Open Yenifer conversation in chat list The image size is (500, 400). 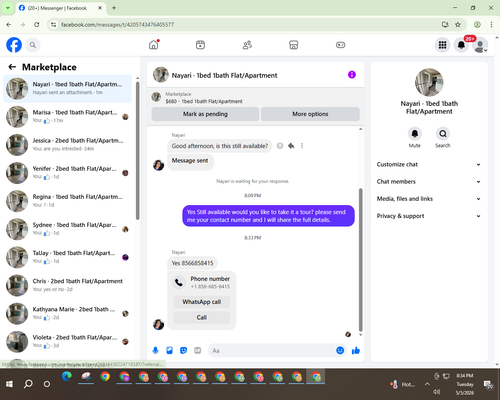point(67,173)
